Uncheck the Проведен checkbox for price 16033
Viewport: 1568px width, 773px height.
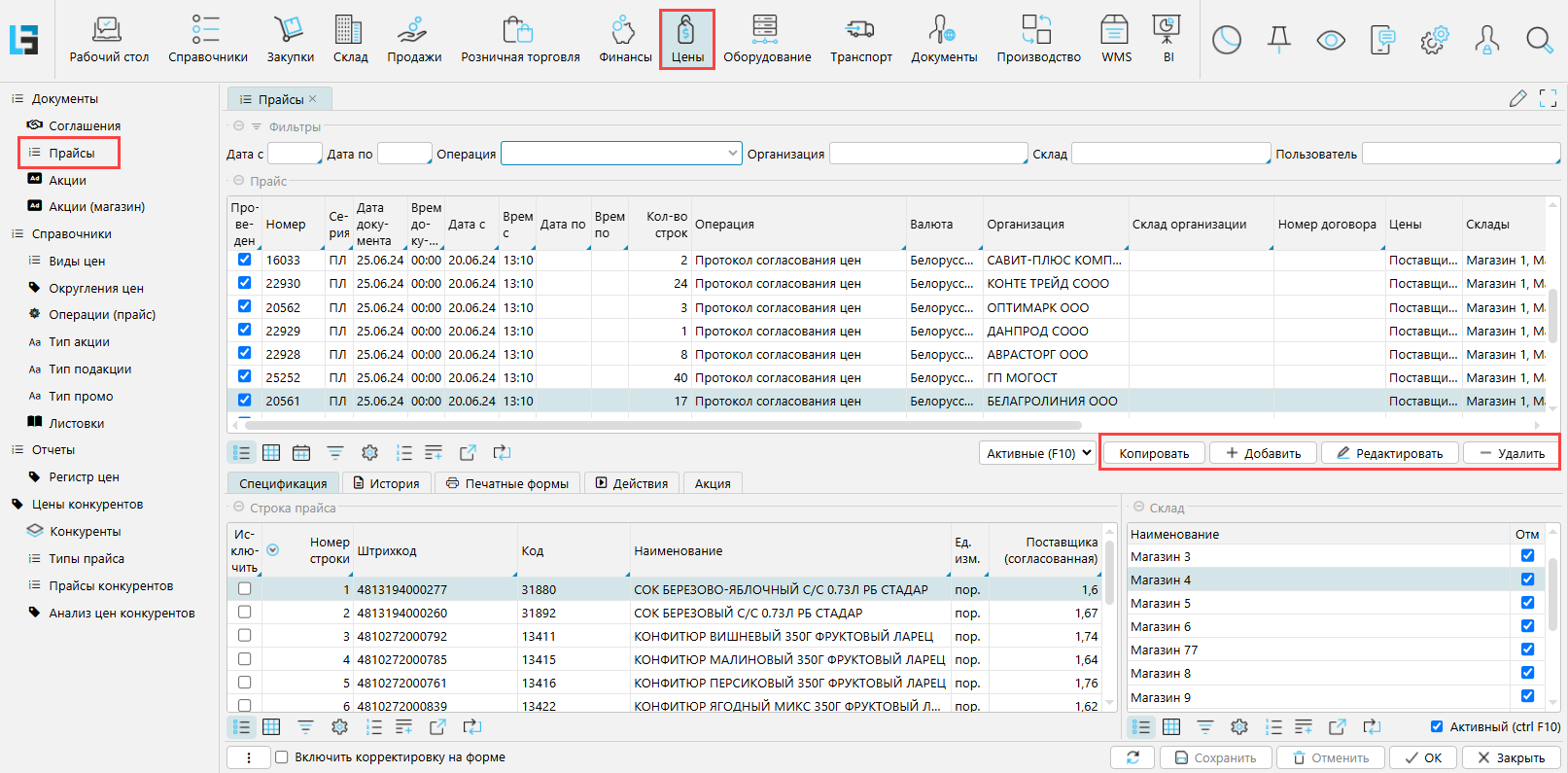[244, 260]
